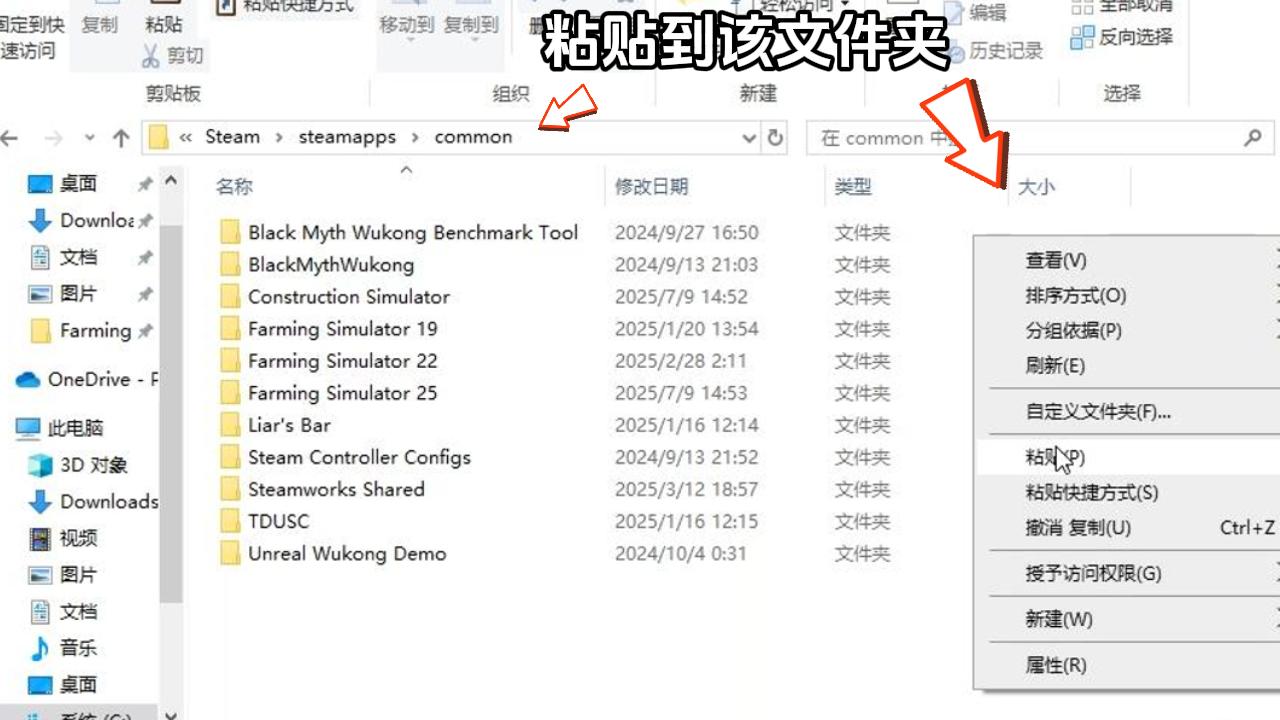1280x720 pixels.
Task: Click the 历史记录 ribbon button
Action: (993, 51)
